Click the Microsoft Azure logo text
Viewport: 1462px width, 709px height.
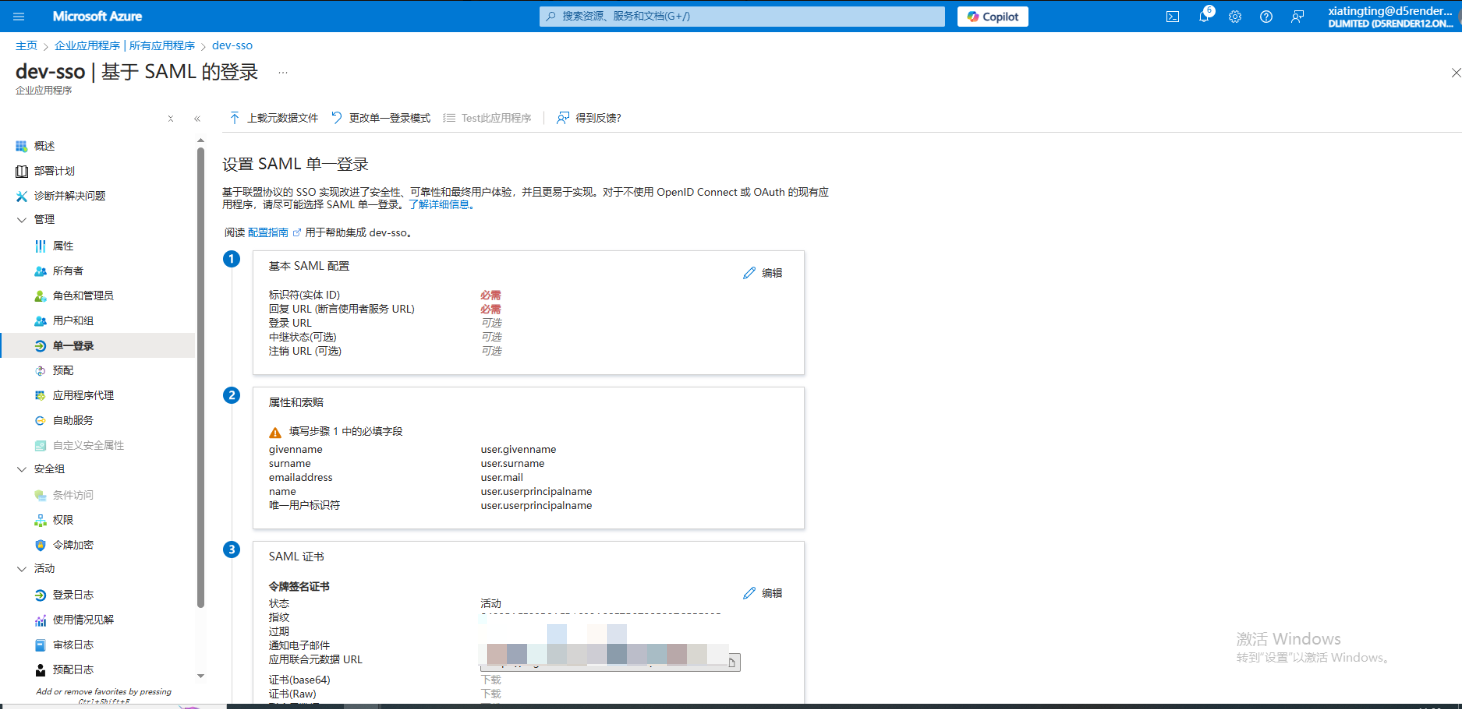pos(97,16)
